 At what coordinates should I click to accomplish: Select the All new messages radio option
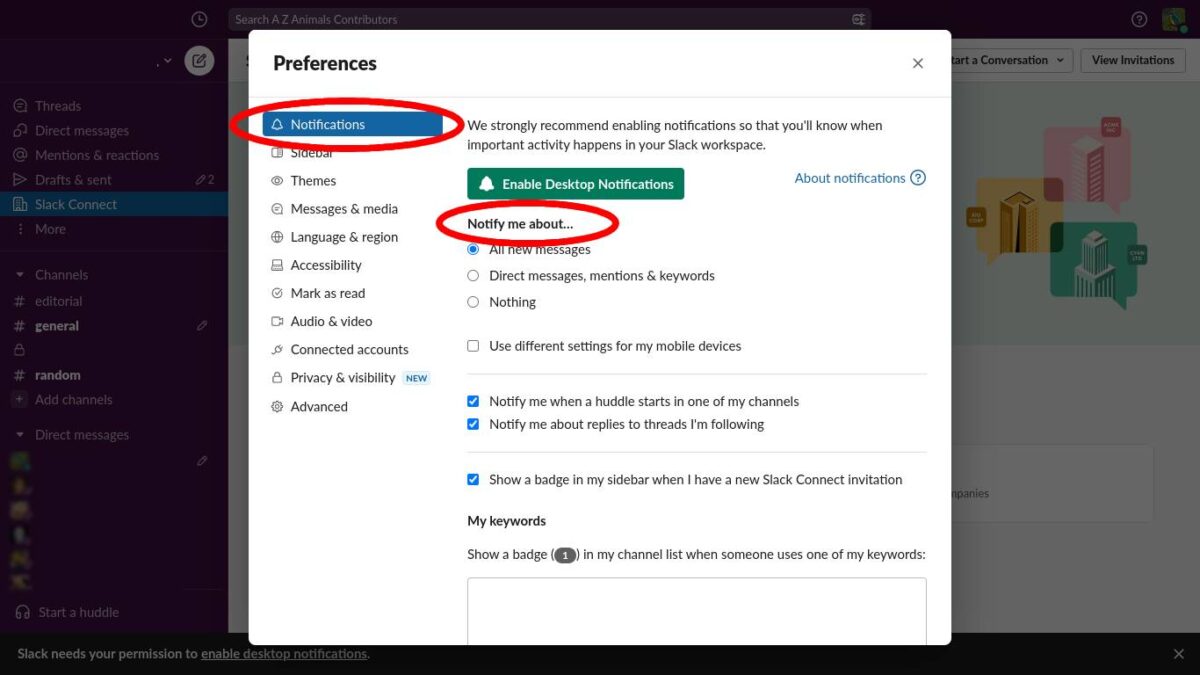(473, 250)
